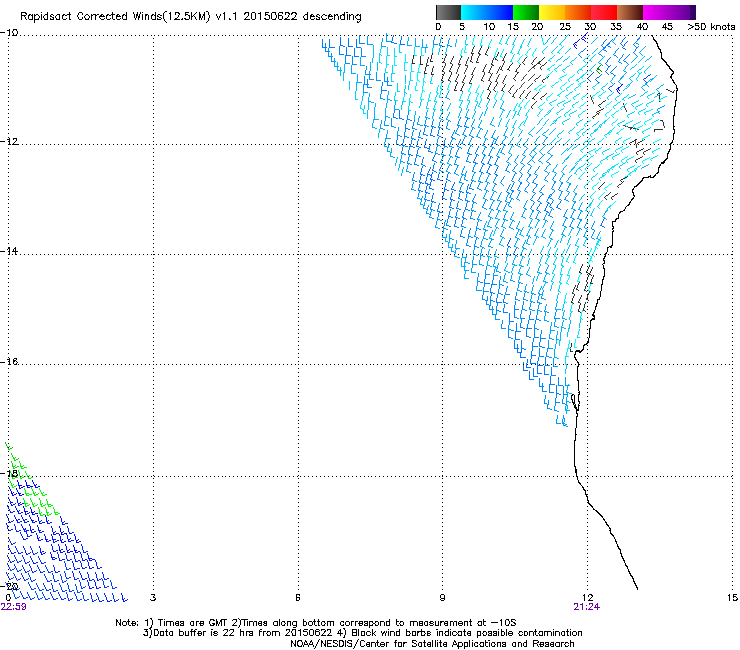Click the magenta 40-45 knots legend segment
The image size is (740, 650).
(656, 12)
